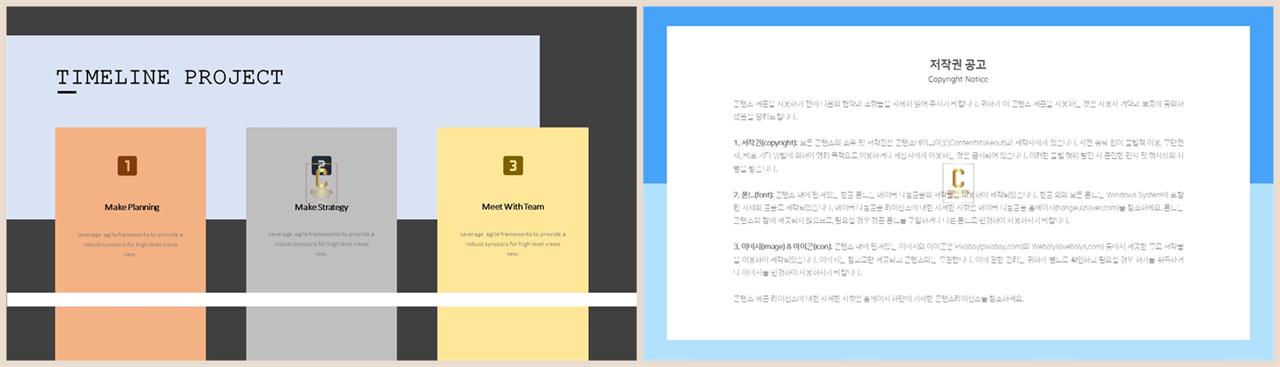Click the '저작권 공고' heading
Image resolution: width=1280 pixels, height=367 pixels.
point(958,64)
